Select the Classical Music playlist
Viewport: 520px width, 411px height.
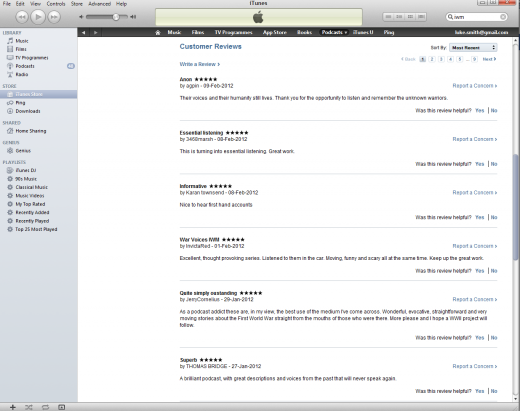tap(31, 187)
